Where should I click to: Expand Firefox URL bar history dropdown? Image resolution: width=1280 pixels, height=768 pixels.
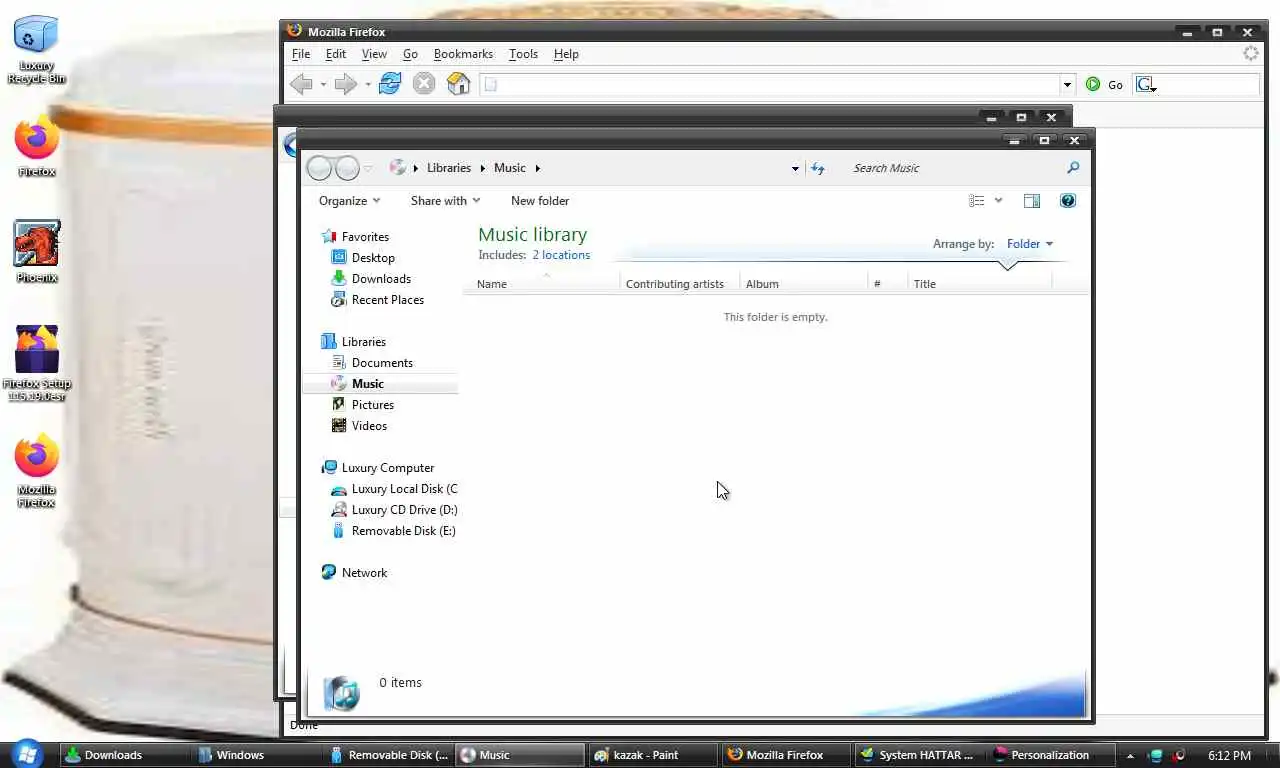coord(1067,85)
